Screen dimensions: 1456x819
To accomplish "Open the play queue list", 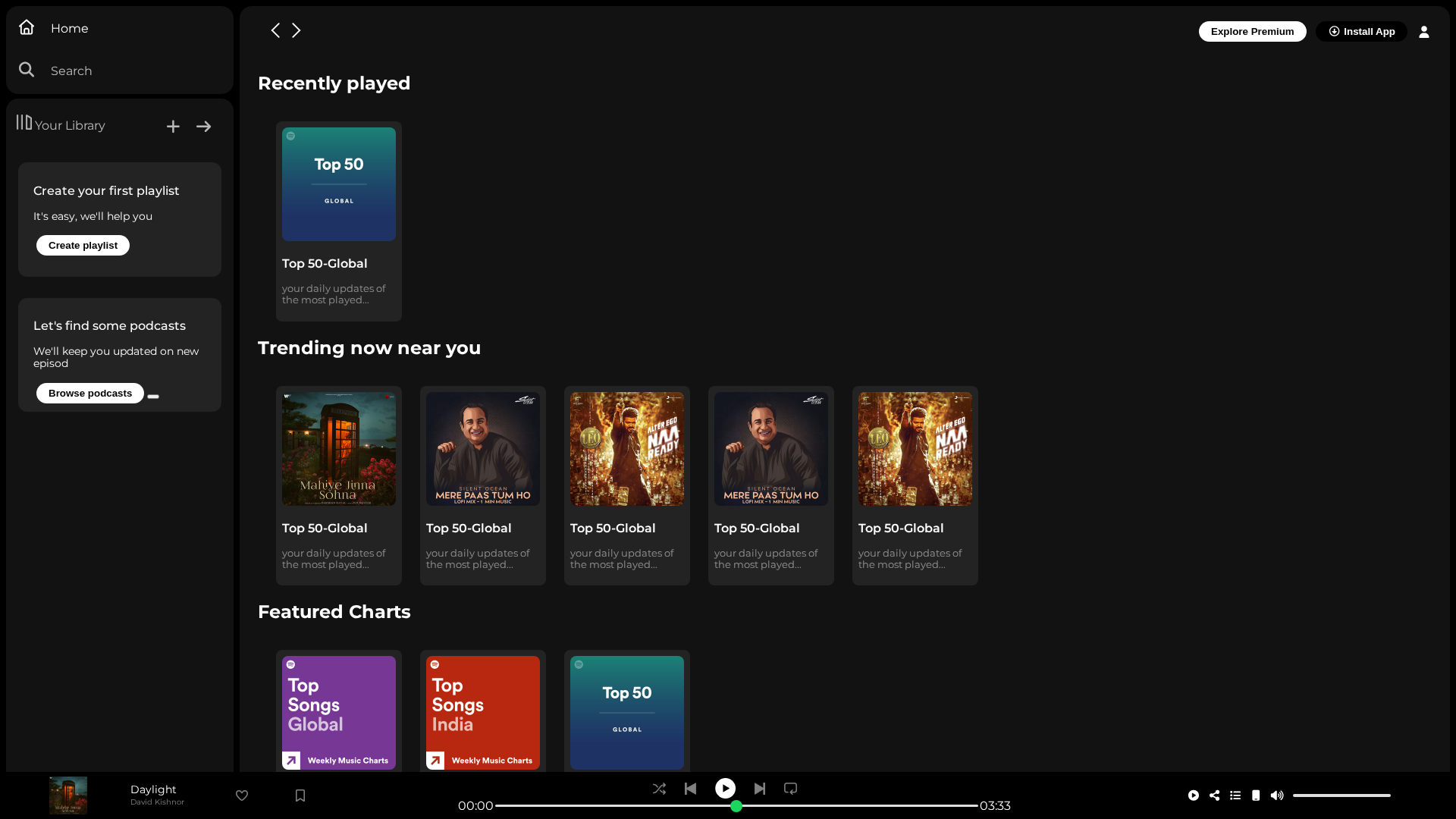I will point(1235,795).
